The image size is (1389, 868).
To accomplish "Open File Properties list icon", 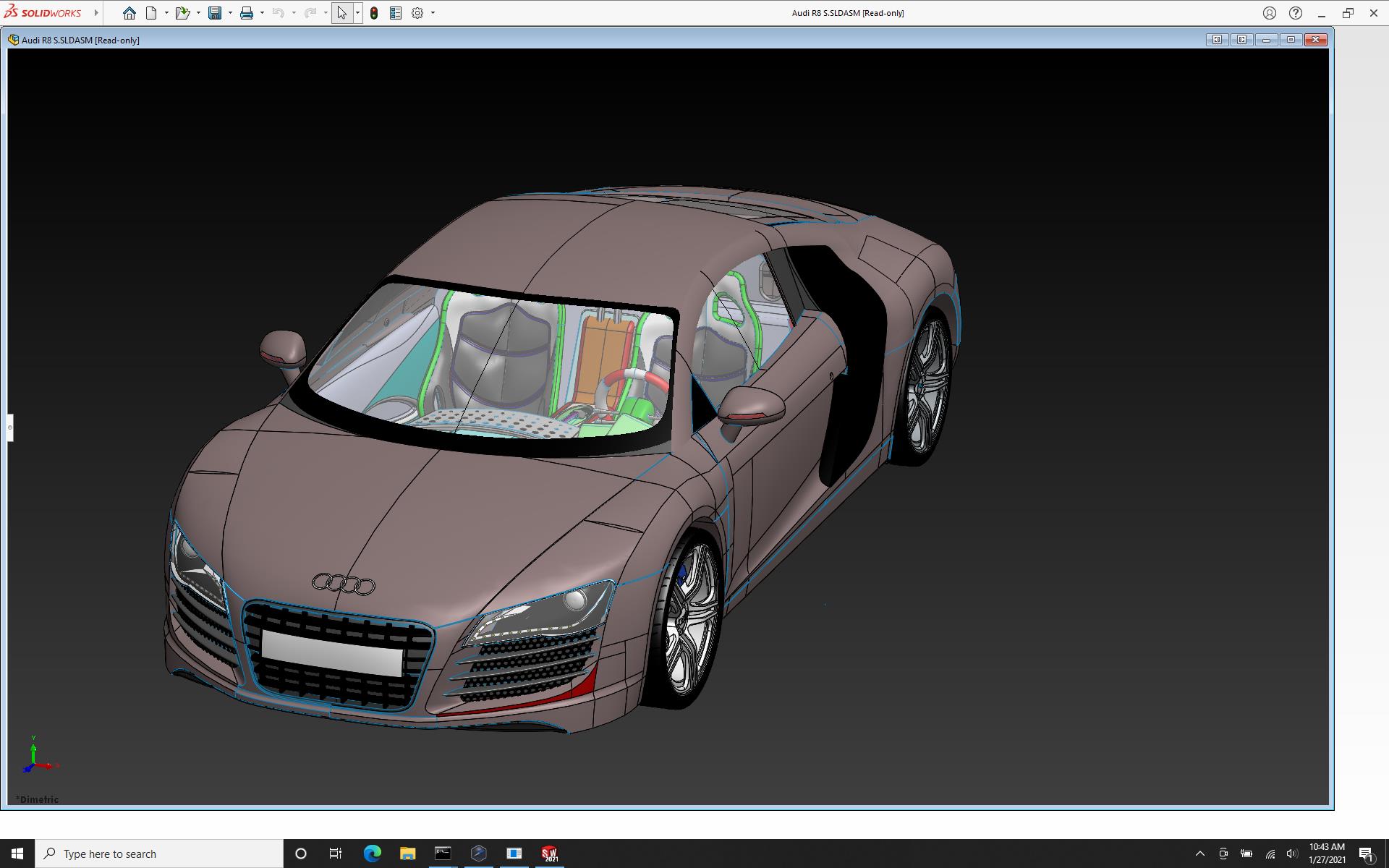I will point(396,13).
